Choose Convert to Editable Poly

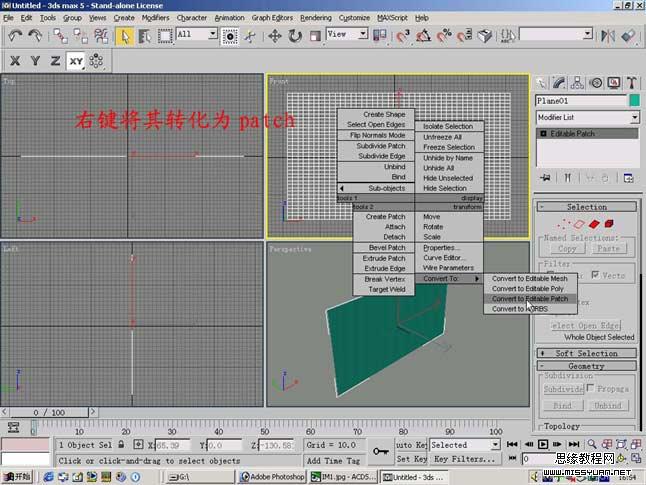[530, 288]
